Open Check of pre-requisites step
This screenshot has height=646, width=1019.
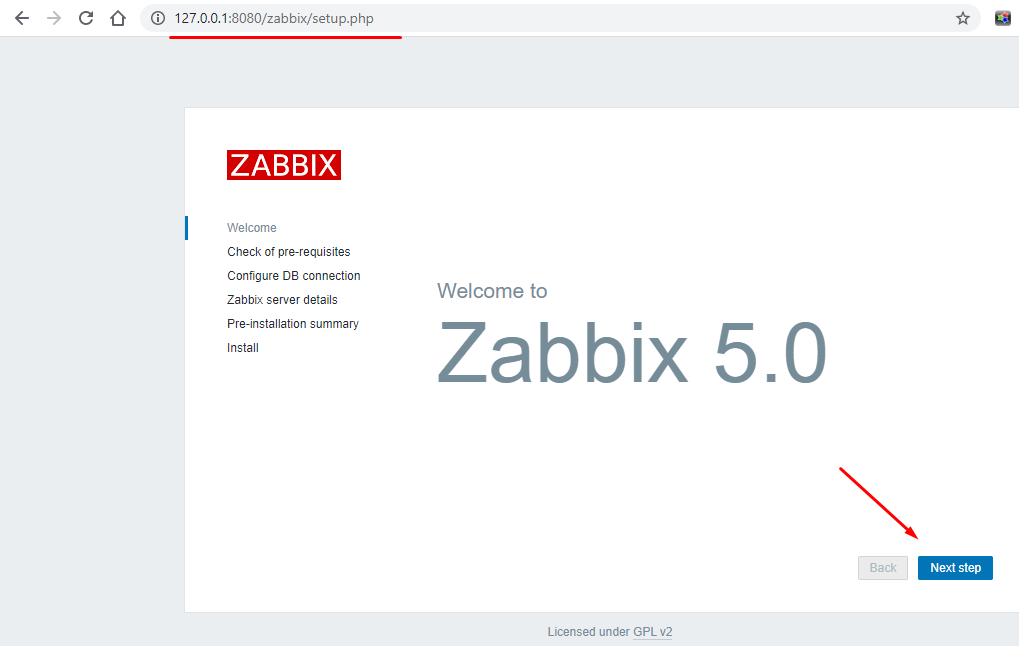(x=288, y=252)
